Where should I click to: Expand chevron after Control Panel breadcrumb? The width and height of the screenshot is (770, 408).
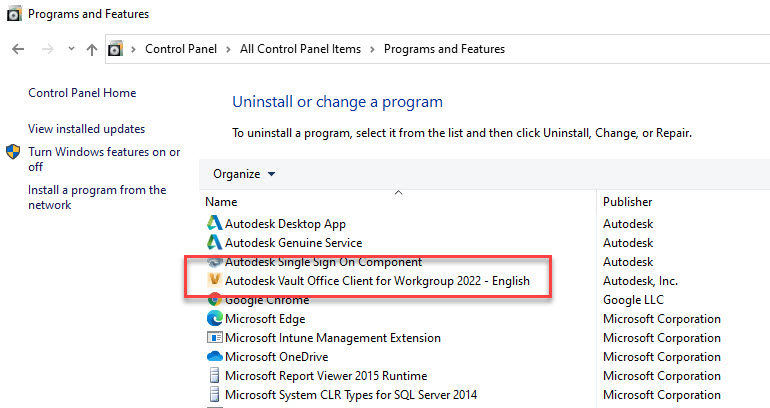pos(228,50)
